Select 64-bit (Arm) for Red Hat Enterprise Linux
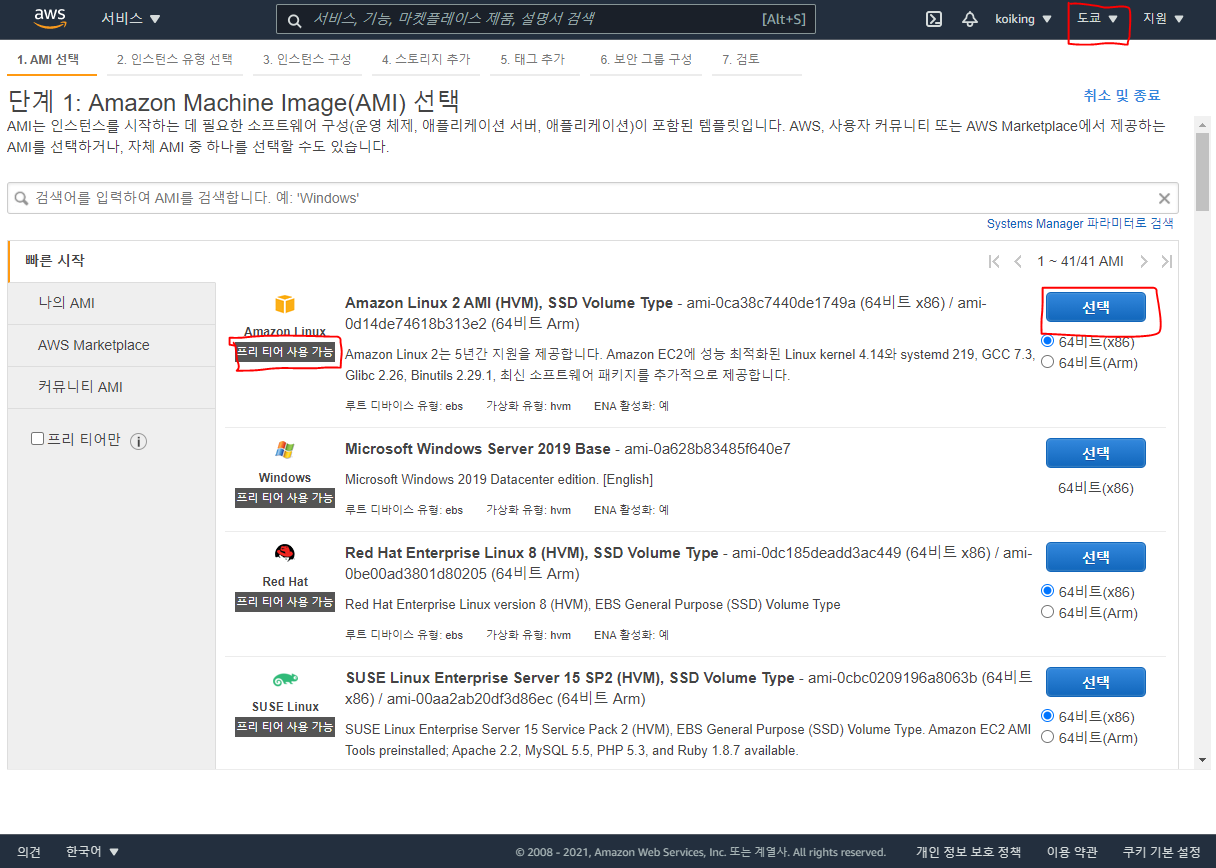Image resolution: width=1216 pixels, height=868 pixels. 1048,612
